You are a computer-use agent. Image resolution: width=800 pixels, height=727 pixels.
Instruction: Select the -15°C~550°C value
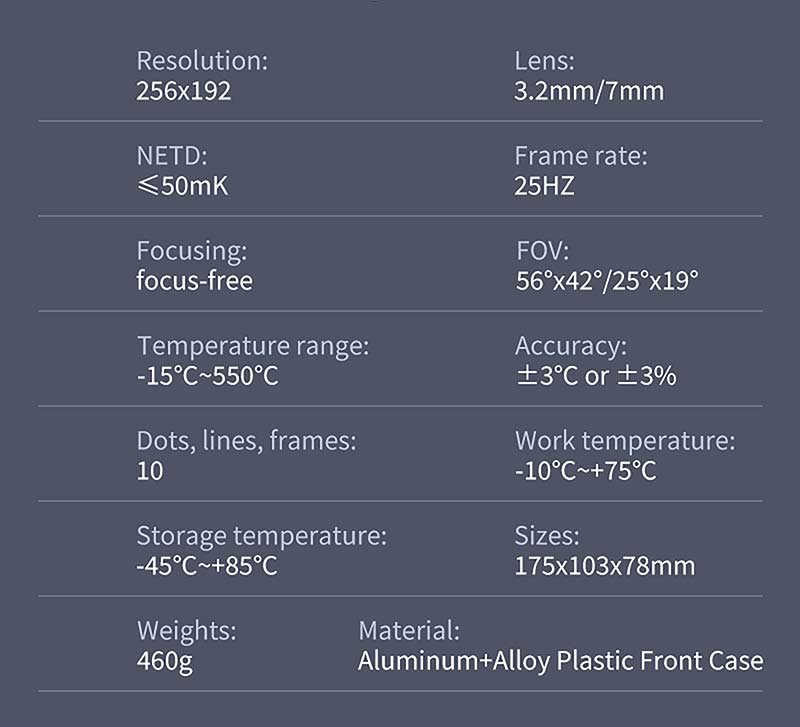[x=206, y=376]
